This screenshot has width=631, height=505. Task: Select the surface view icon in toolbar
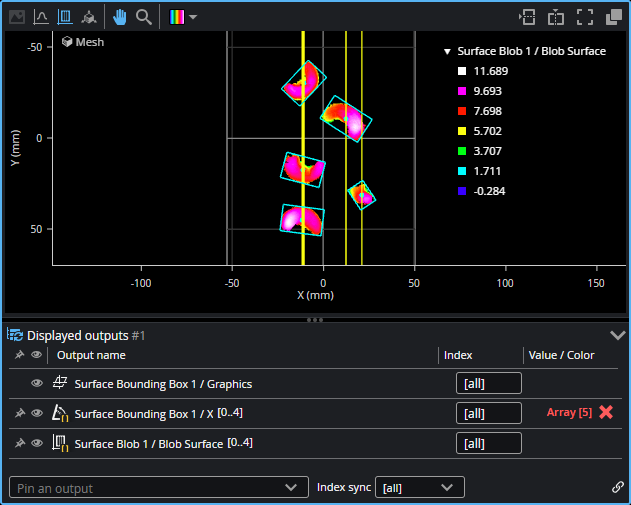point(65,17)
